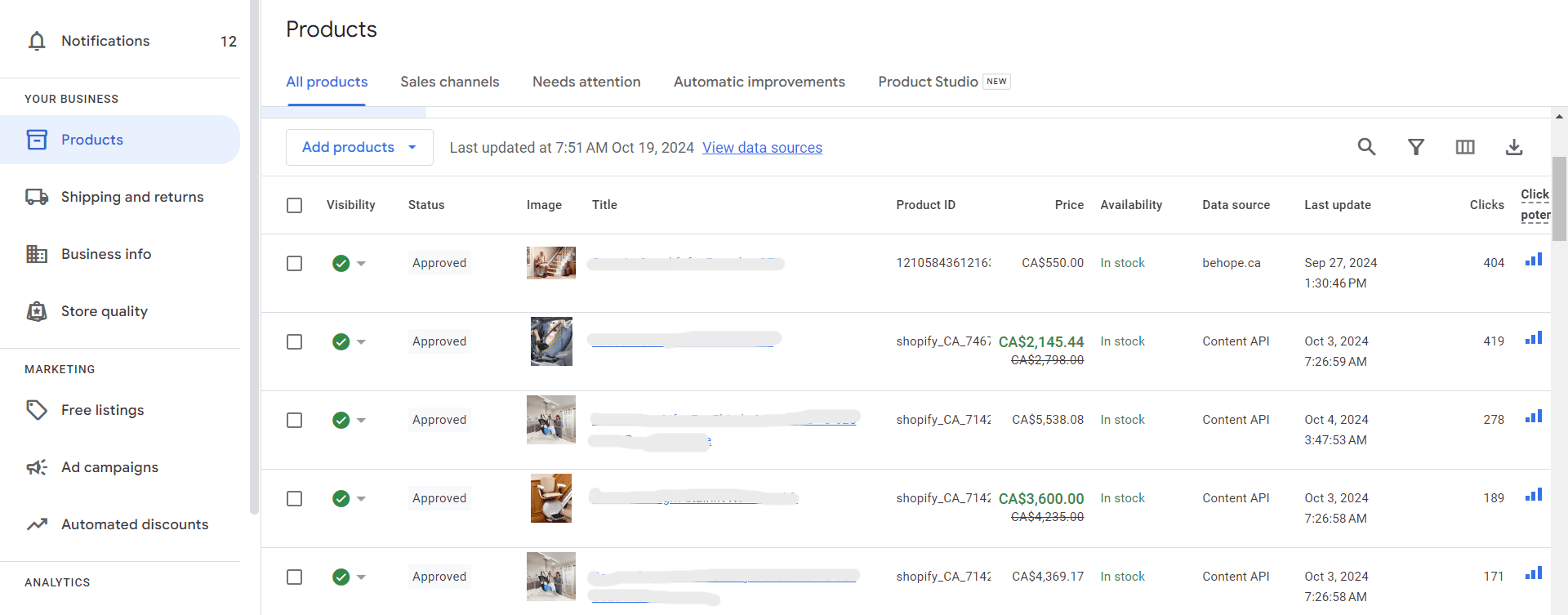
Task: Open the Notifications bell icon
Action: pyautogui.click(x=37, y=41)
